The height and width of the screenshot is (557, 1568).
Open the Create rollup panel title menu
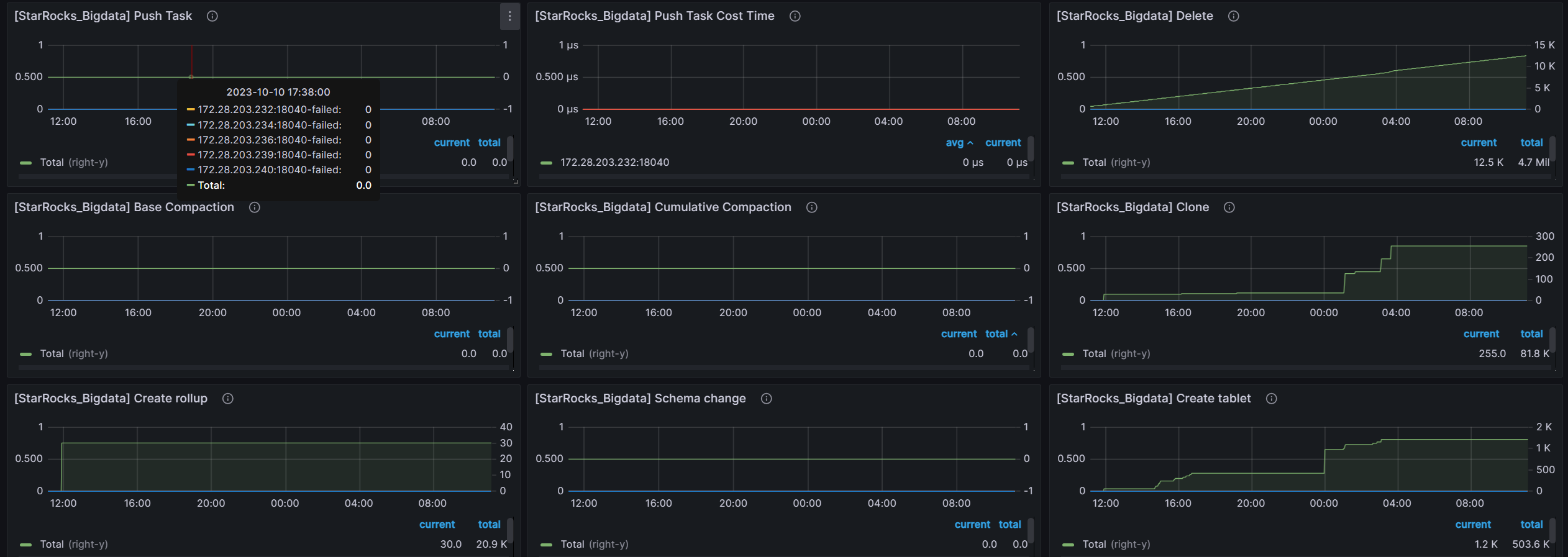pos(111,399)
